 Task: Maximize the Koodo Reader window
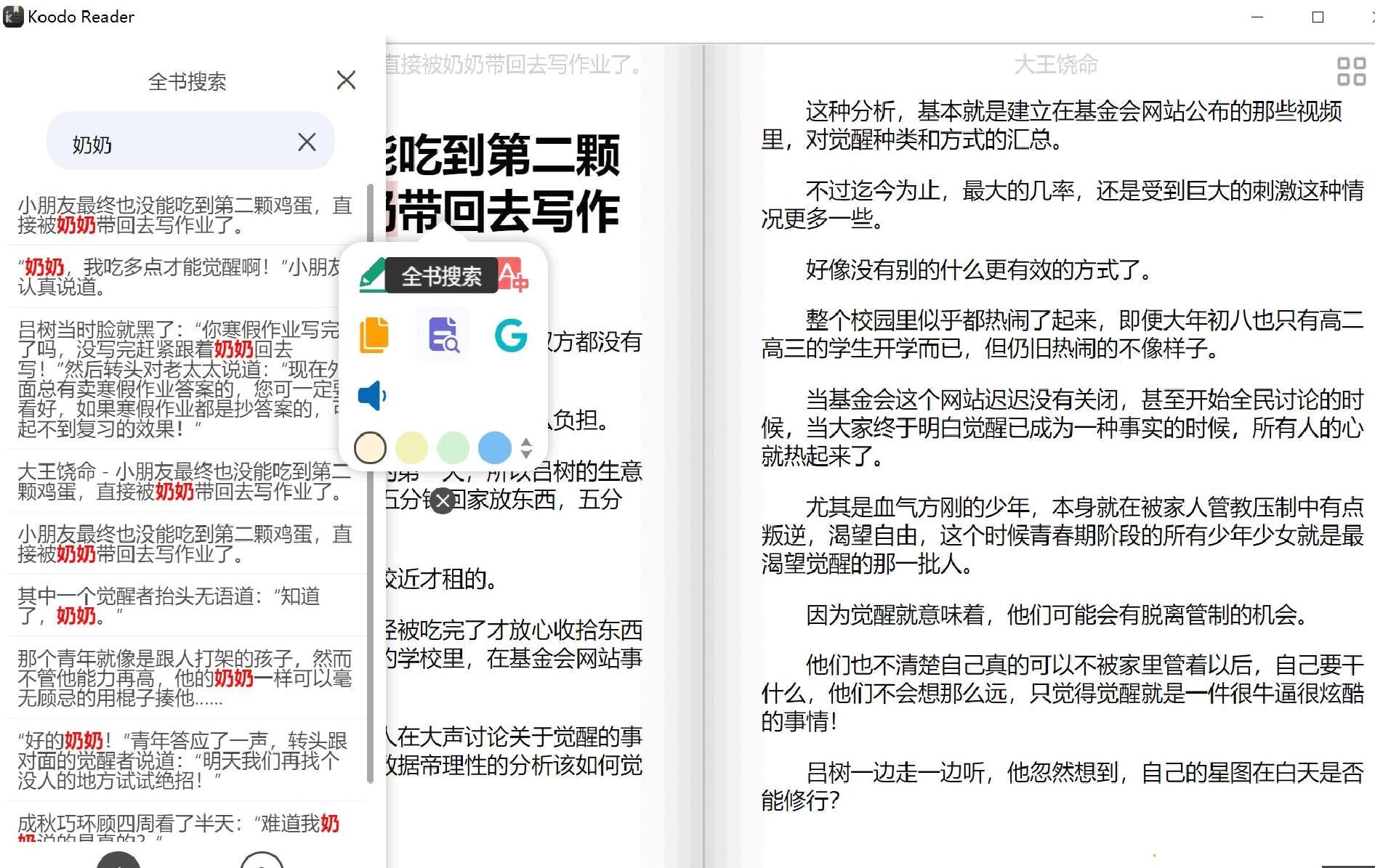click(1318, 17)
